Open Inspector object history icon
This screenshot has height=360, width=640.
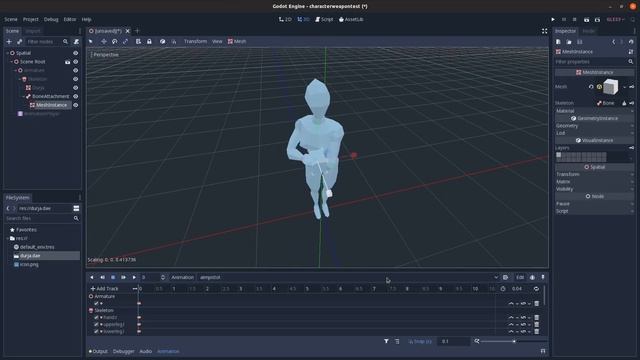click(x=631, y=42)
